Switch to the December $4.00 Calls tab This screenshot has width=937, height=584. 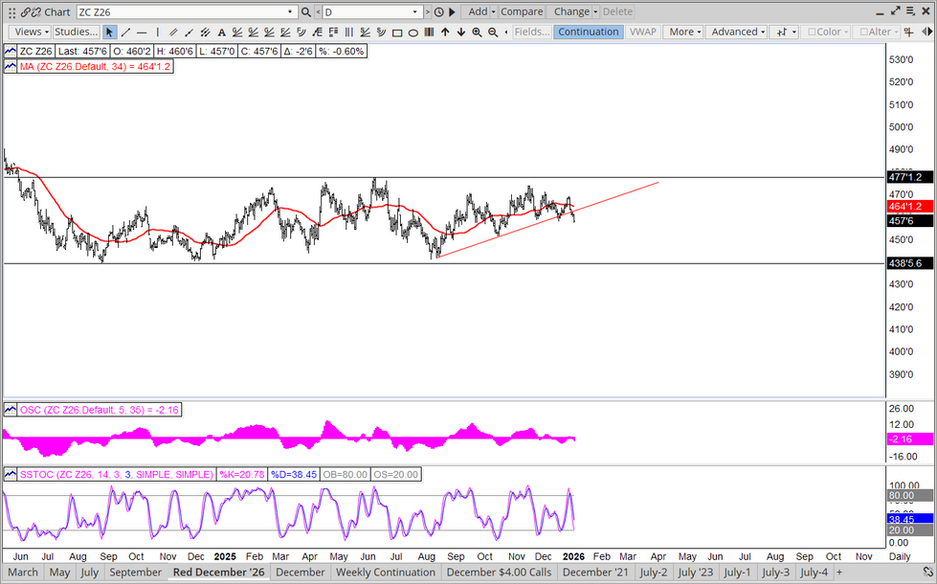(x=500, y=573)
